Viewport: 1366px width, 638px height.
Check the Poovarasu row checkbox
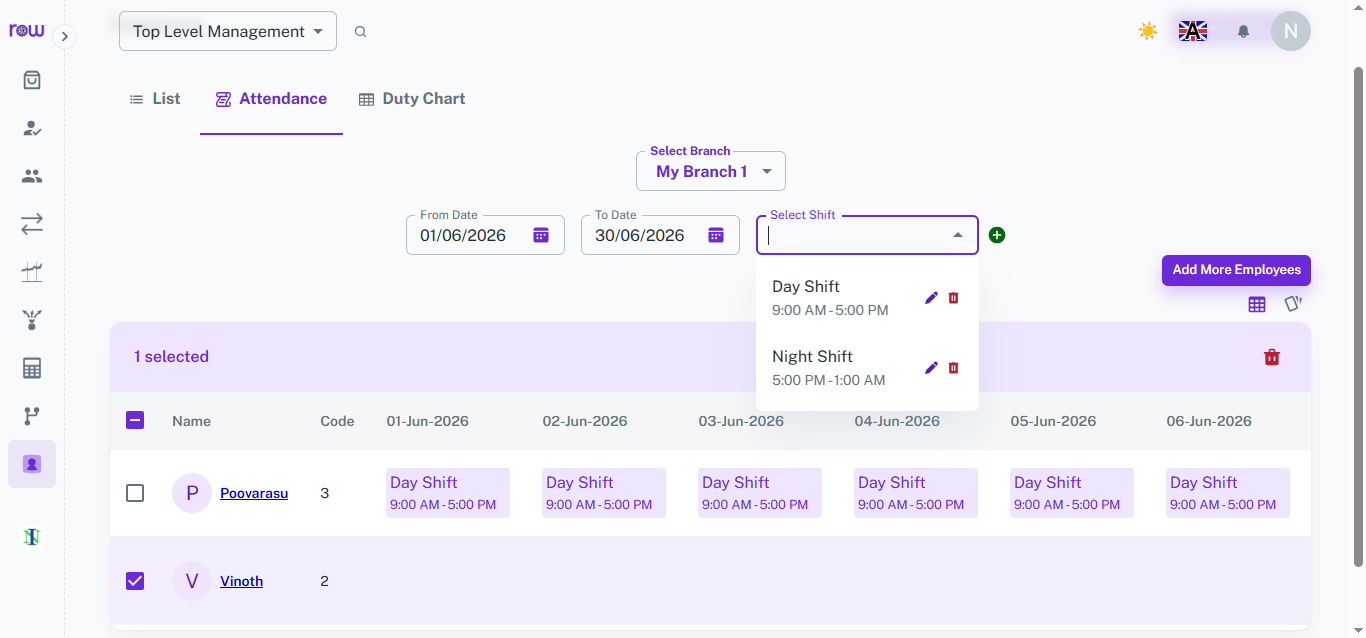click(135, 493)
